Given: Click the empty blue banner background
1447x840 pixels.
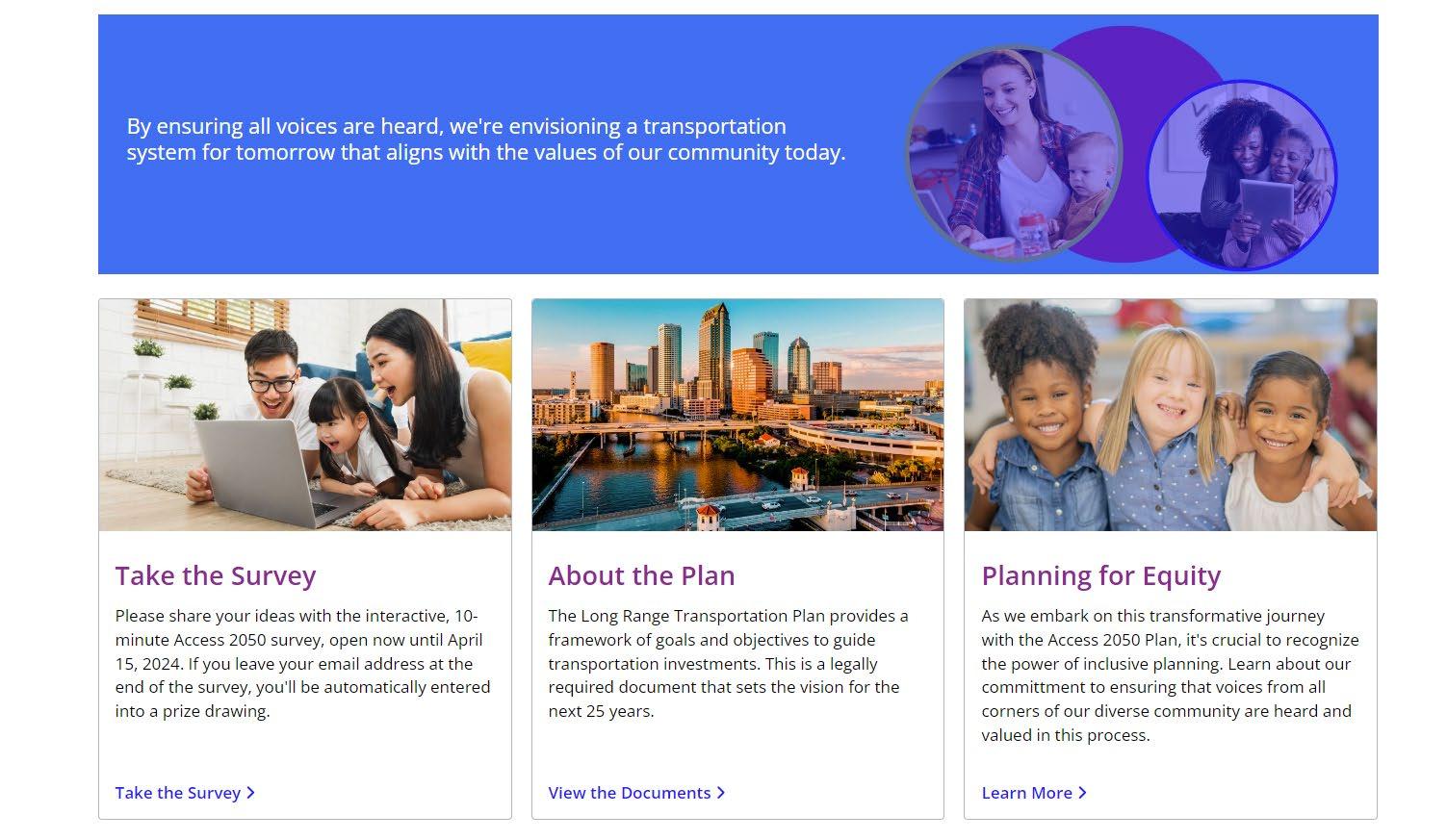Looking at the screenshot, I should [x=481, y=231].
